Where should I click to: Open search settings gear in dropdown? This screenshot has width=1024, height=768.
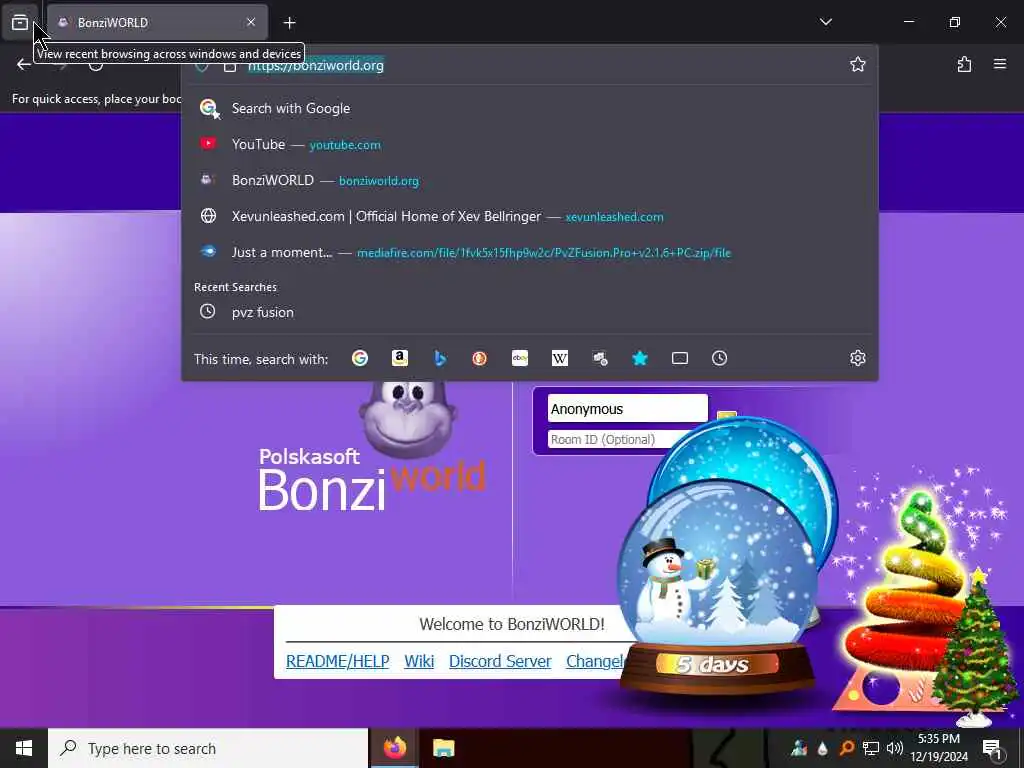(x=857, y=358)
